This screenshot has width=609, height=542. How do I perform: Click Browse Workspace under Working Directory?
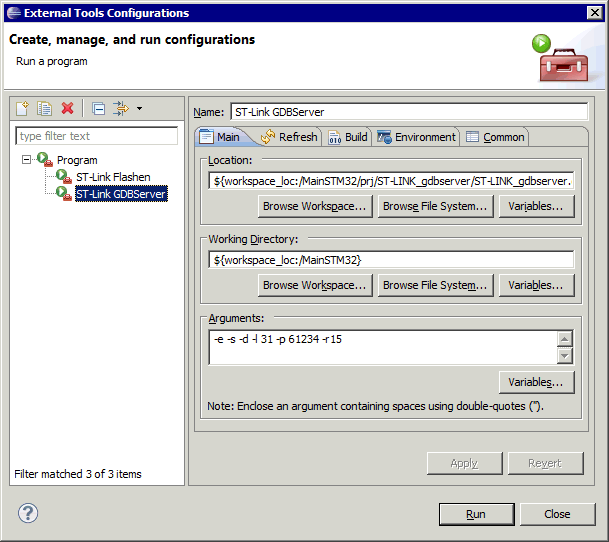tap(315, 285)
